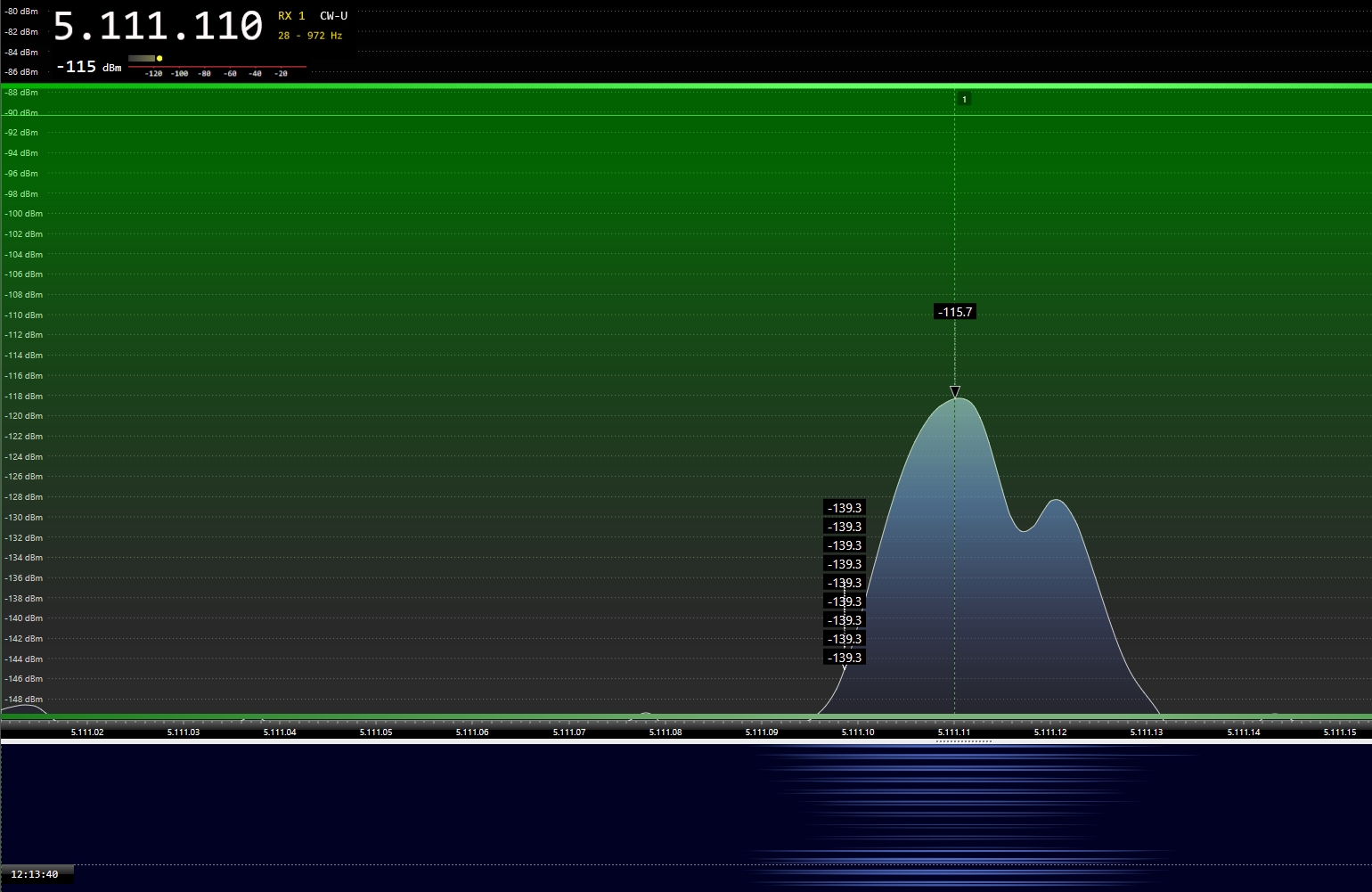Screen dimensions: 1372x892
Task: Click the 28 - 972 Hz filter bandwidth
Action: point(310,36)
